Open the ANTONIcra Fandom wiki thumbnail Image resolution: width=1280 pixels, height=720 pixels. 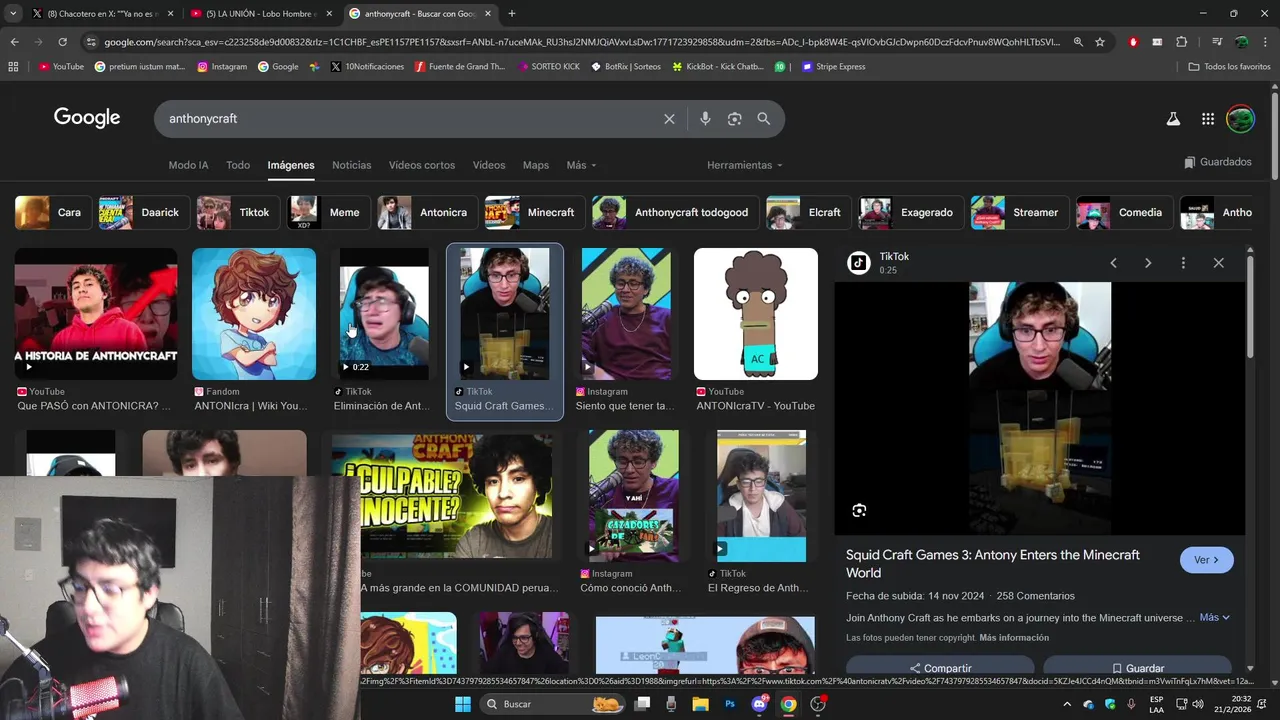[x=254, y=314]
